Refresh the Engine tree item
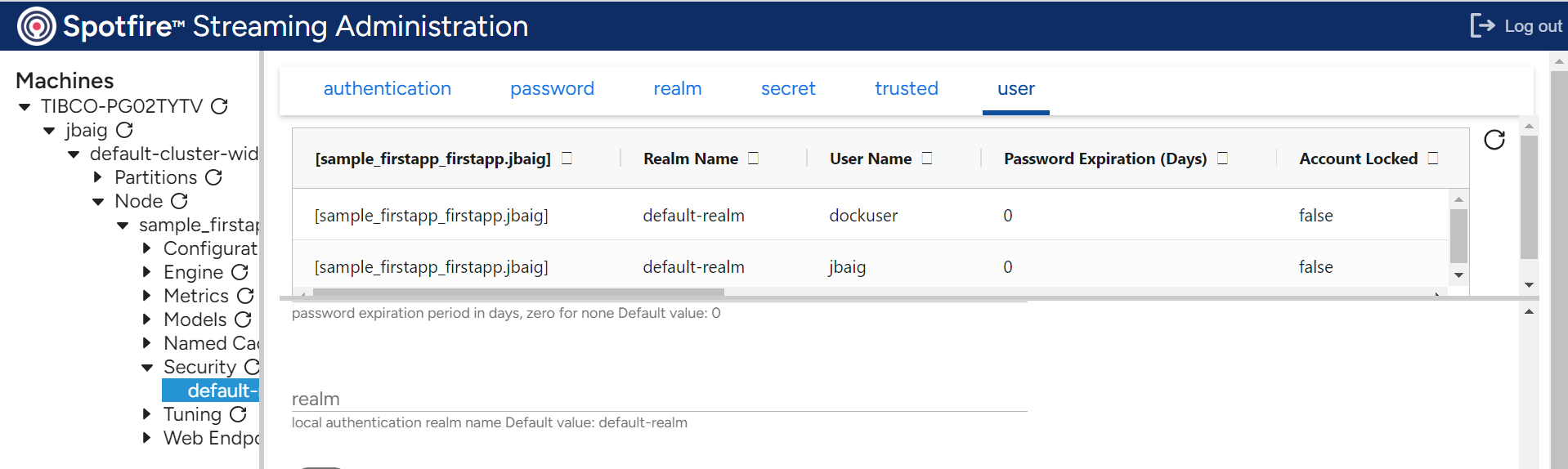 240,272
